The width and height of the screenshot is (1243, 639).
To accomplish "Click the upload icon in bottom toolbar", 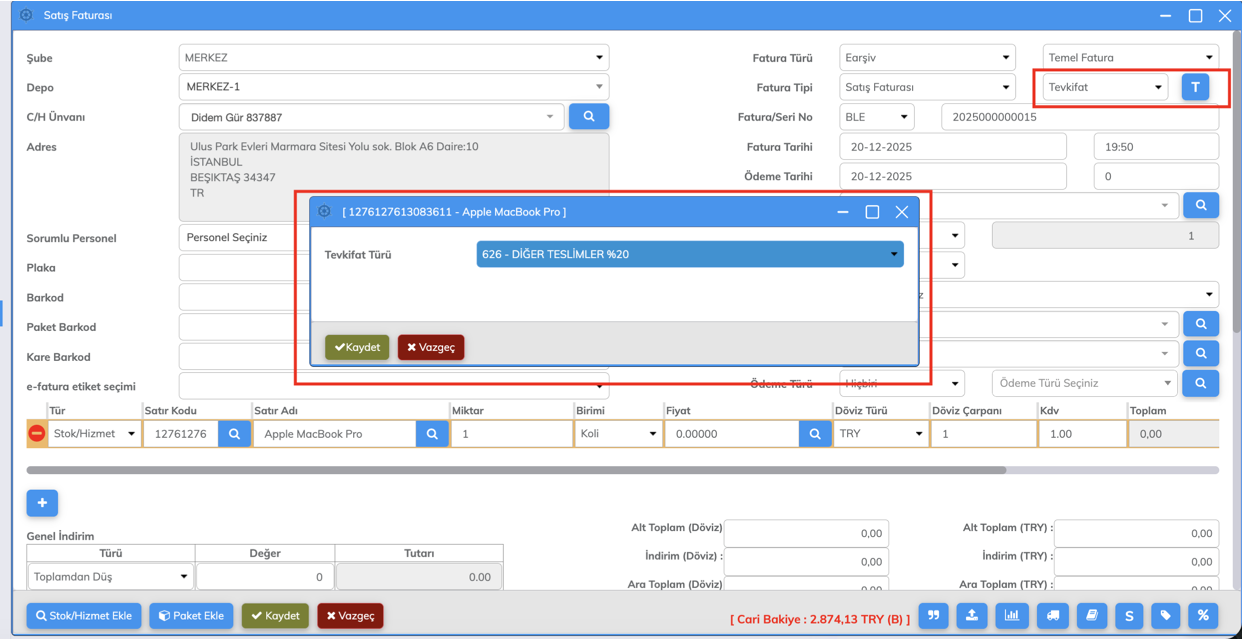I will [x=972, y=616].
